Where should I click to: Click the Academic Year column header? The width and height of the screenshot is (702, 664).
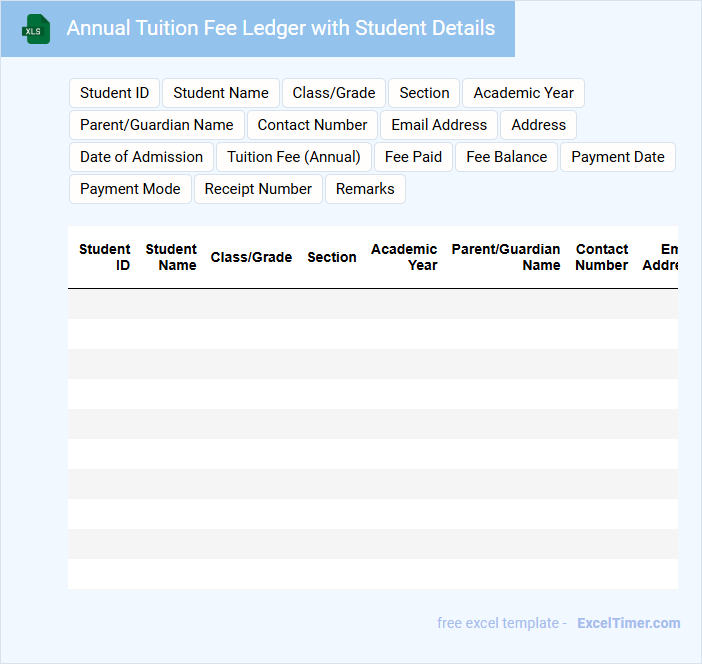pos(404,257)
